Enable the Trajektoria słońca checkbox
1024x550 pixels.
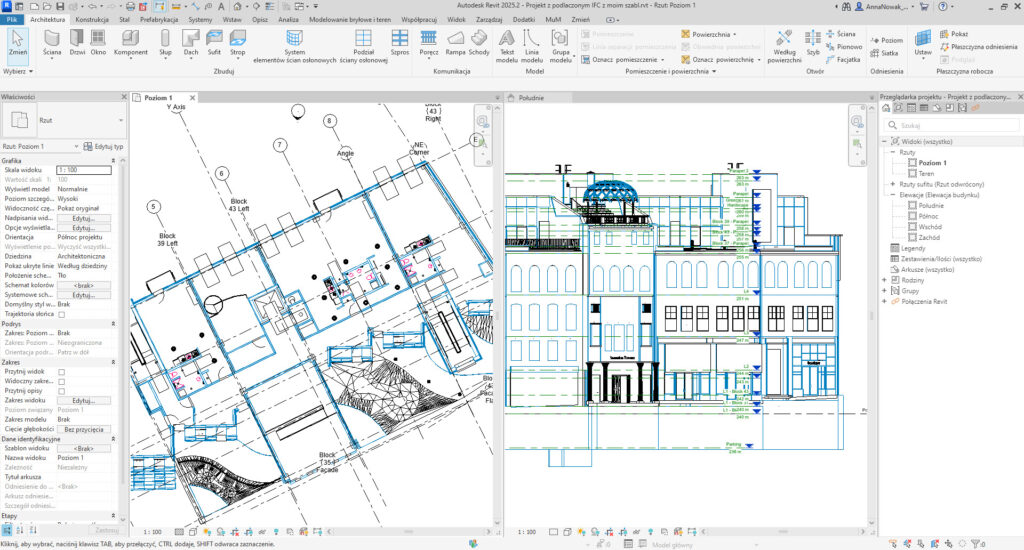(62, 314)
